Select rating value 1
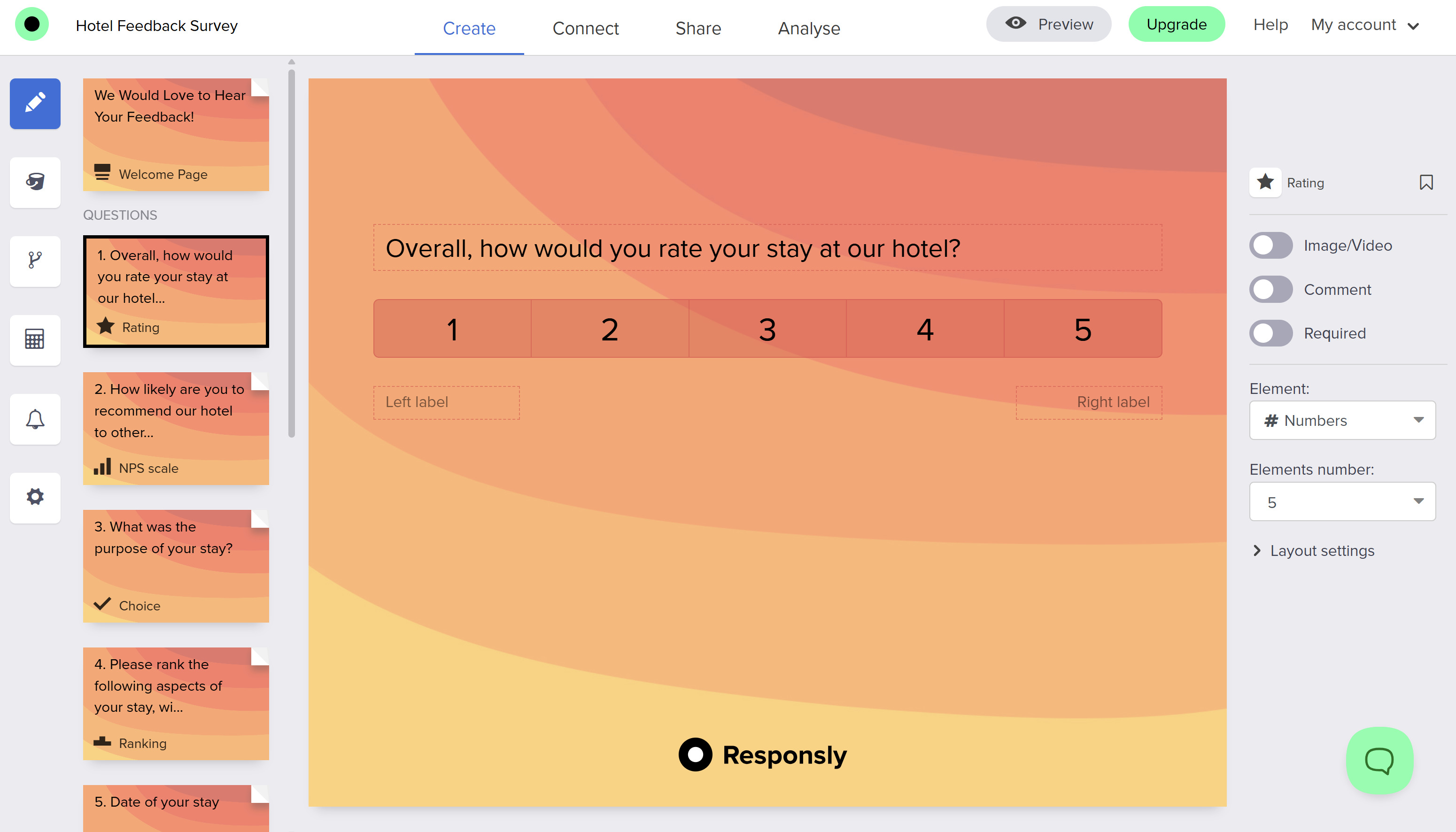Image resolution: width=1456 pixels, height=832 pixels. (x=453, y=329)
